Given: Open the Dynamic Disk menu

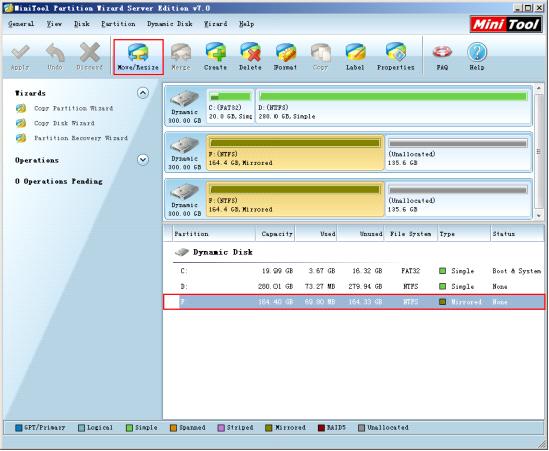Looking at the screenshot, I should pos(170,24).
